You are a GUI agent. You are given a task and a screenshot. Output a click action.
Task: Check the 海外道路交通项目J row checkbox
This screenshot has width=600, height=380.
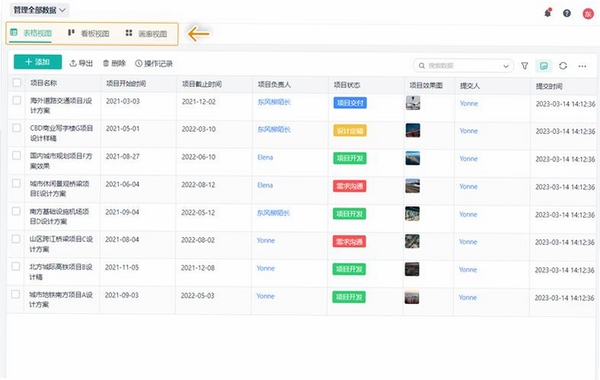click(x=16, y=100)
